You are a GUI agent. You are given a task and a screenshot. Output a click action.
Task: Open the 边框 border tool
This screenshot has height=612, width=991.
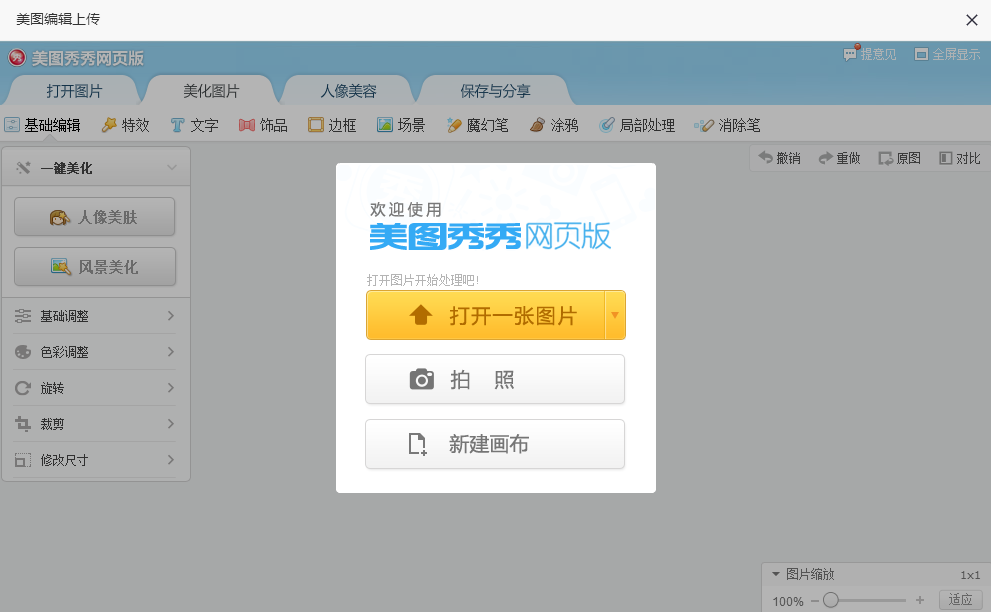[x=332, y=125]
